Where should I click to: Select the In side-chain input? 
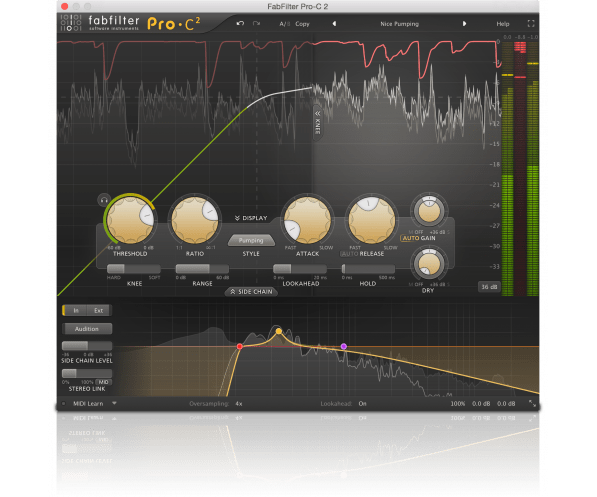click(76, 311)
